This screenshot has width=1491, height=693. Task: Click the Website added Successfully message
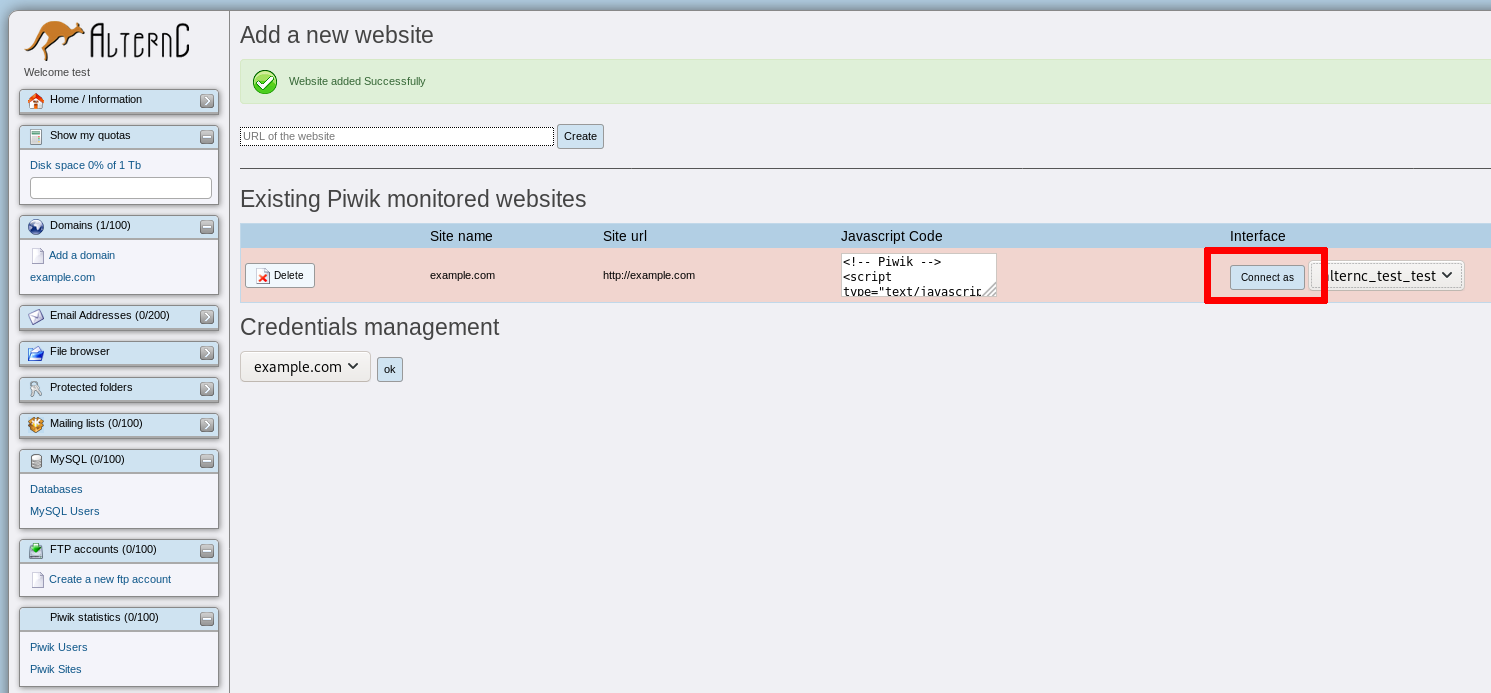click(x=357, y=82)
